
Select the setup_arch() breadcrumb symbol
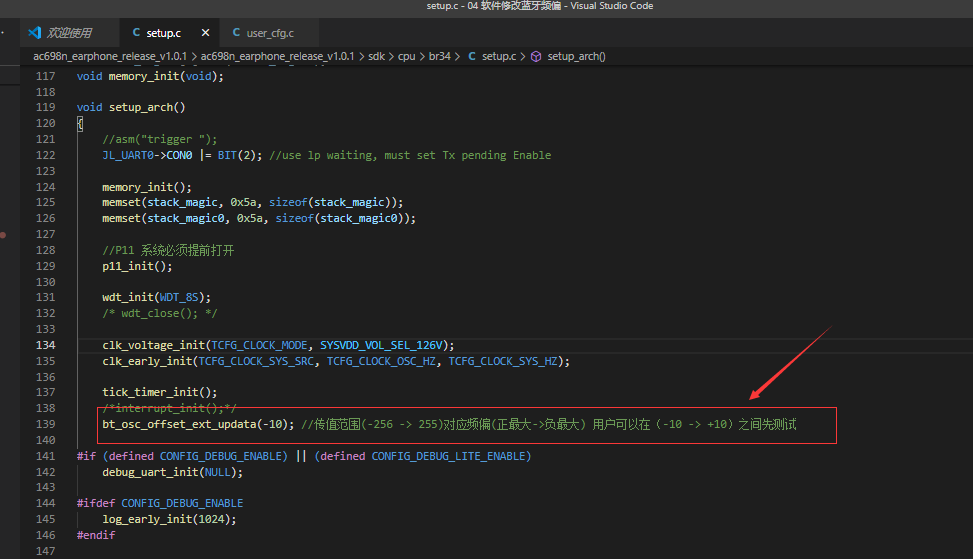coord(576,56)
